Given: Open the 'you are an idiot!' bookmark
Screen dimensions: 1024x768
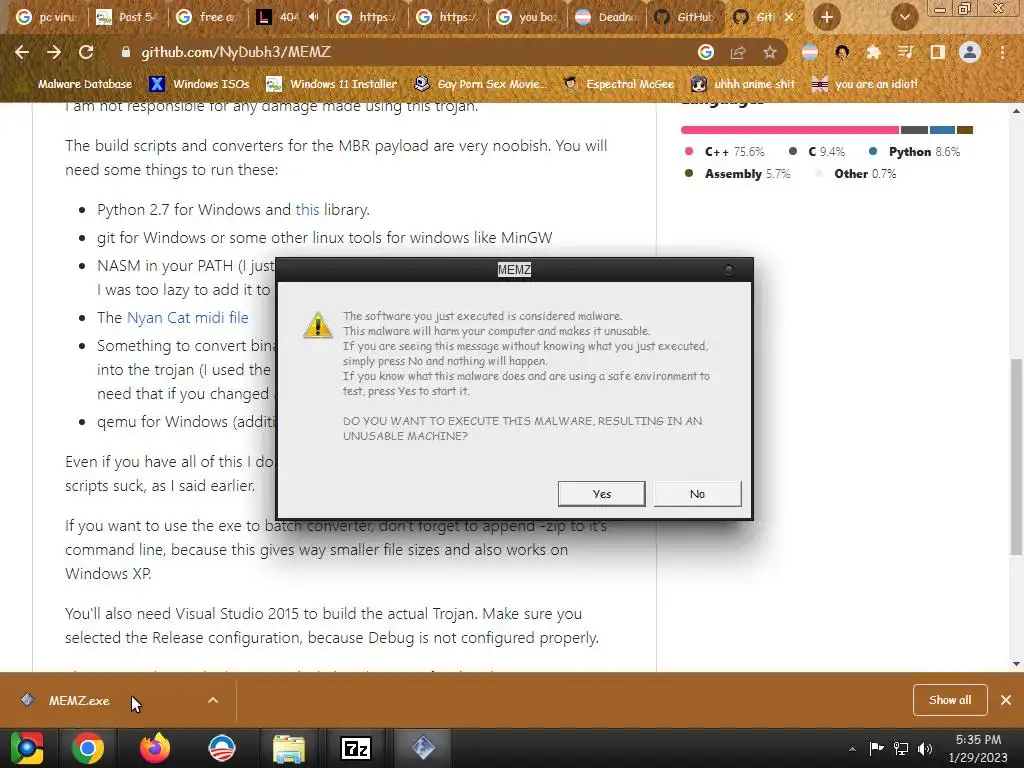Looking at the screenshot, I should pyautogui.click(x=865, y=84).
